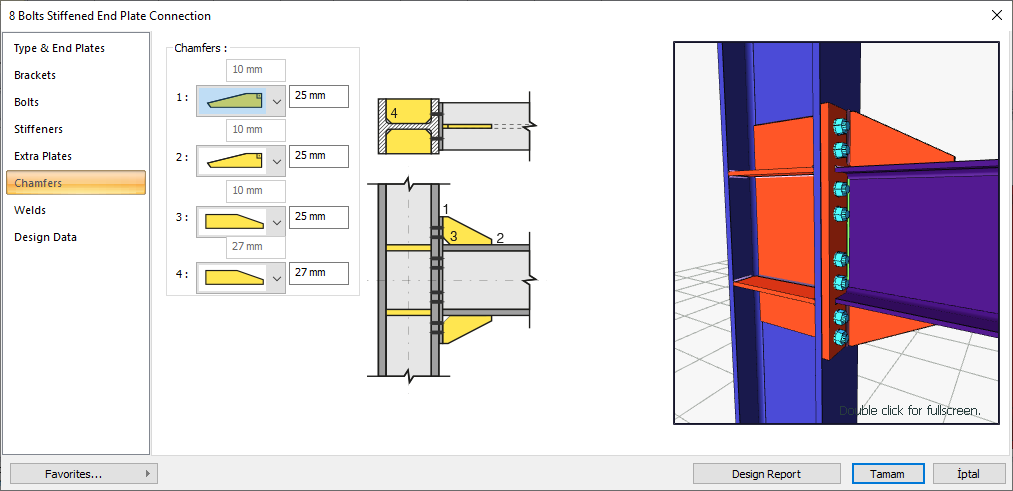Image resolution: width=1013 pixels, height=491 pixels.
Task: Open the Extra Plates section
Action: (x=76, y=156)
